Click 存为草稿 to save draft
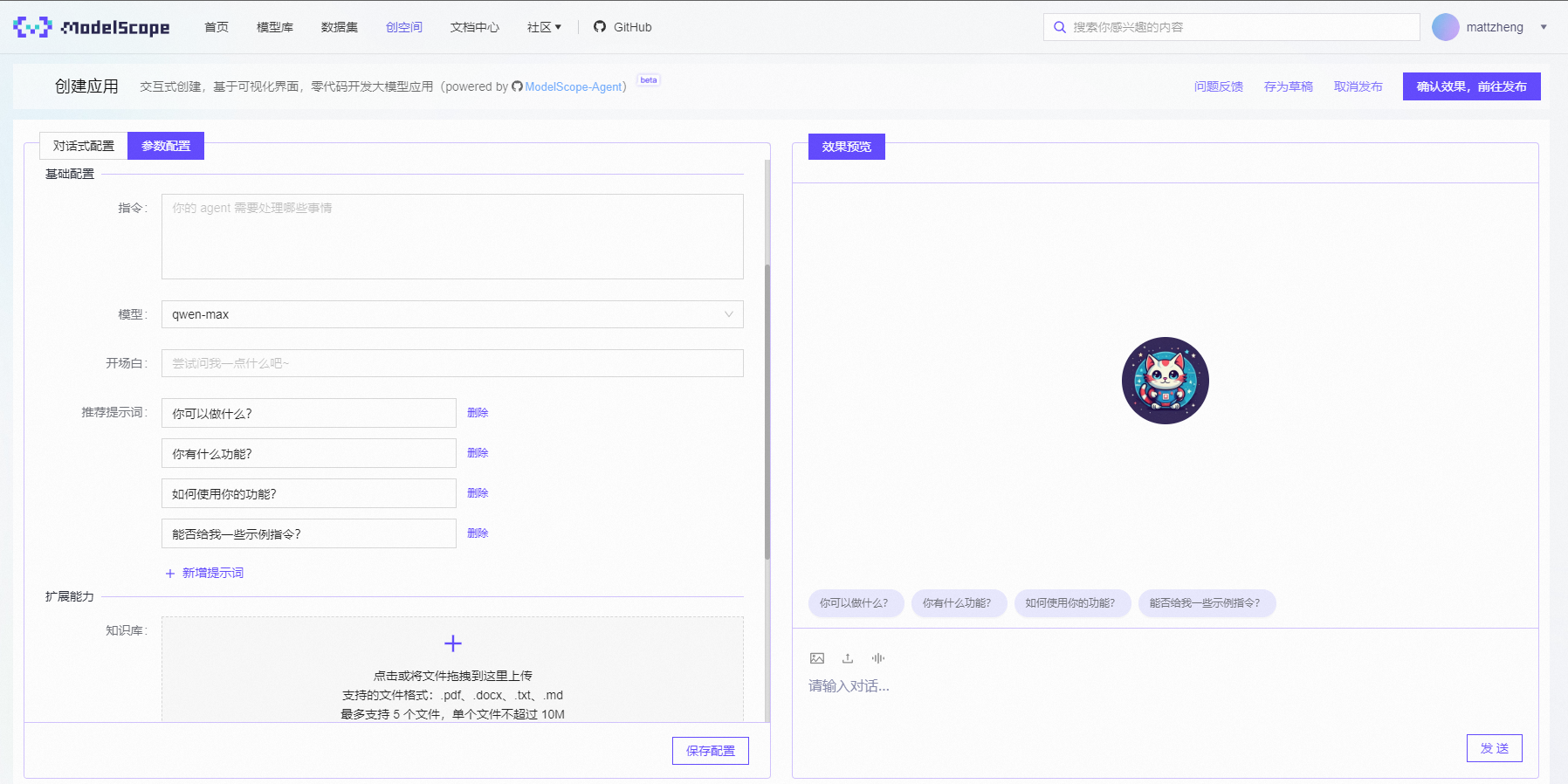The width and height of the screenshot is (1568, 784). tap(1289, 86)
